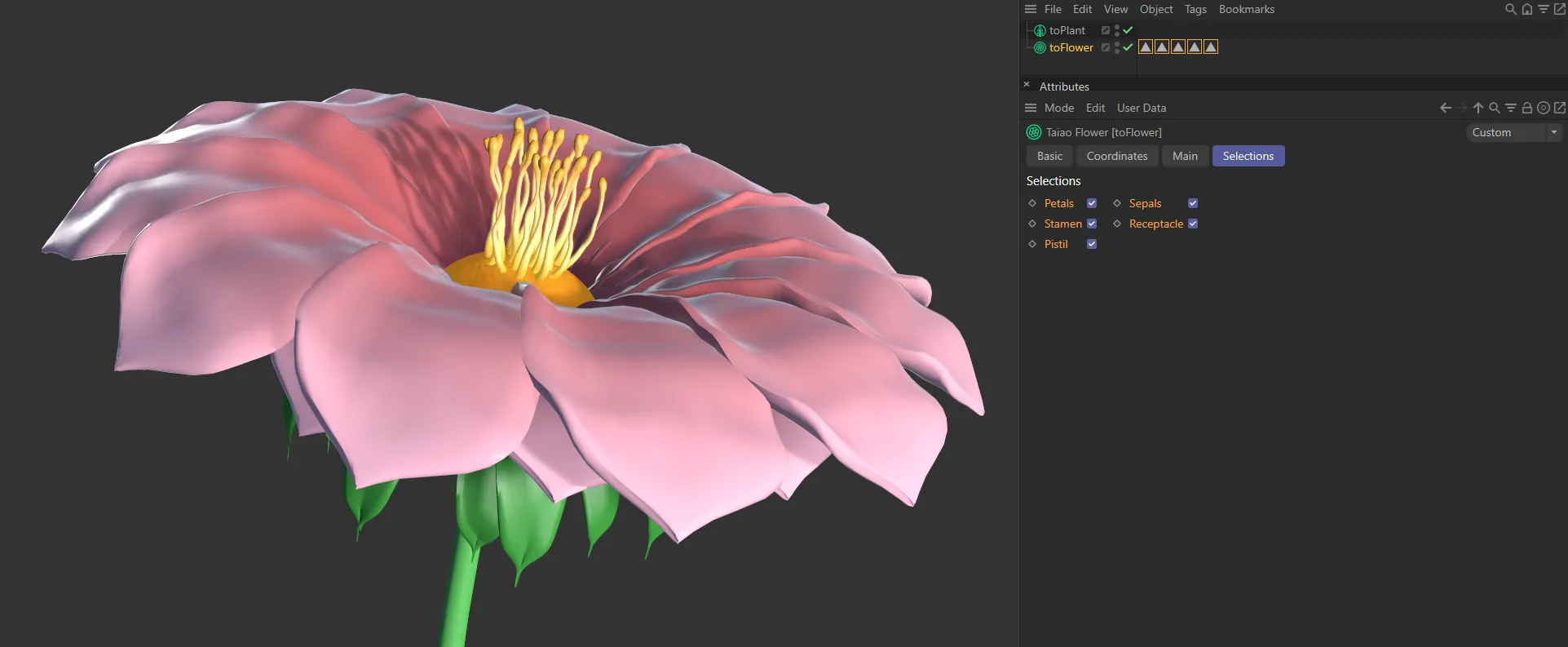Switch to the Coordinates tab
Screen dimensions: 1568x647
pos(1117,156)
